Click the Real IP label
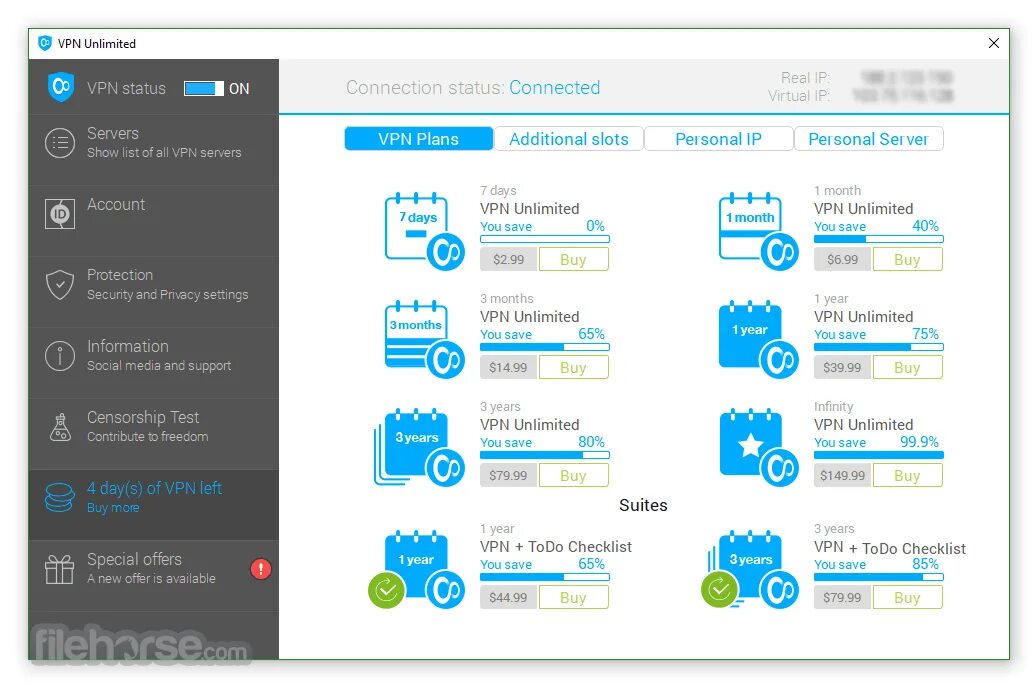The height and width of the screenshot is (696, 1036). [805, 78]
